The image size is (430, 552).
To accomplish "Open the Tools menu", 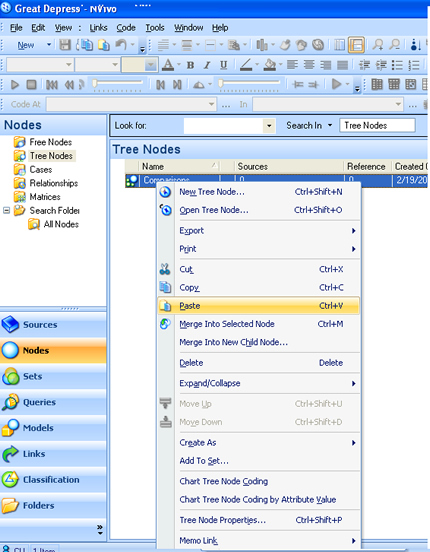I will click(155, 28).
